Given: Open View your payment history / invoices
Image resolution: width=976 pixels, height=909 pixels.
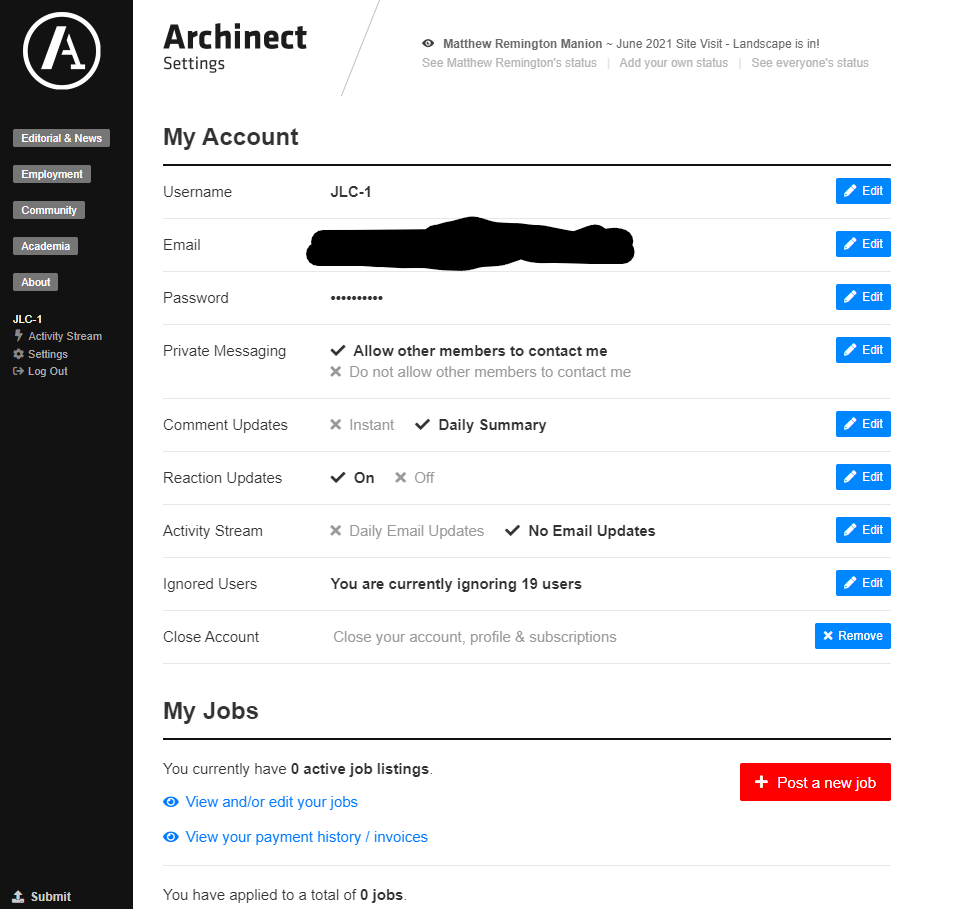Looking at the screenshot, I should tap(307, 837).
